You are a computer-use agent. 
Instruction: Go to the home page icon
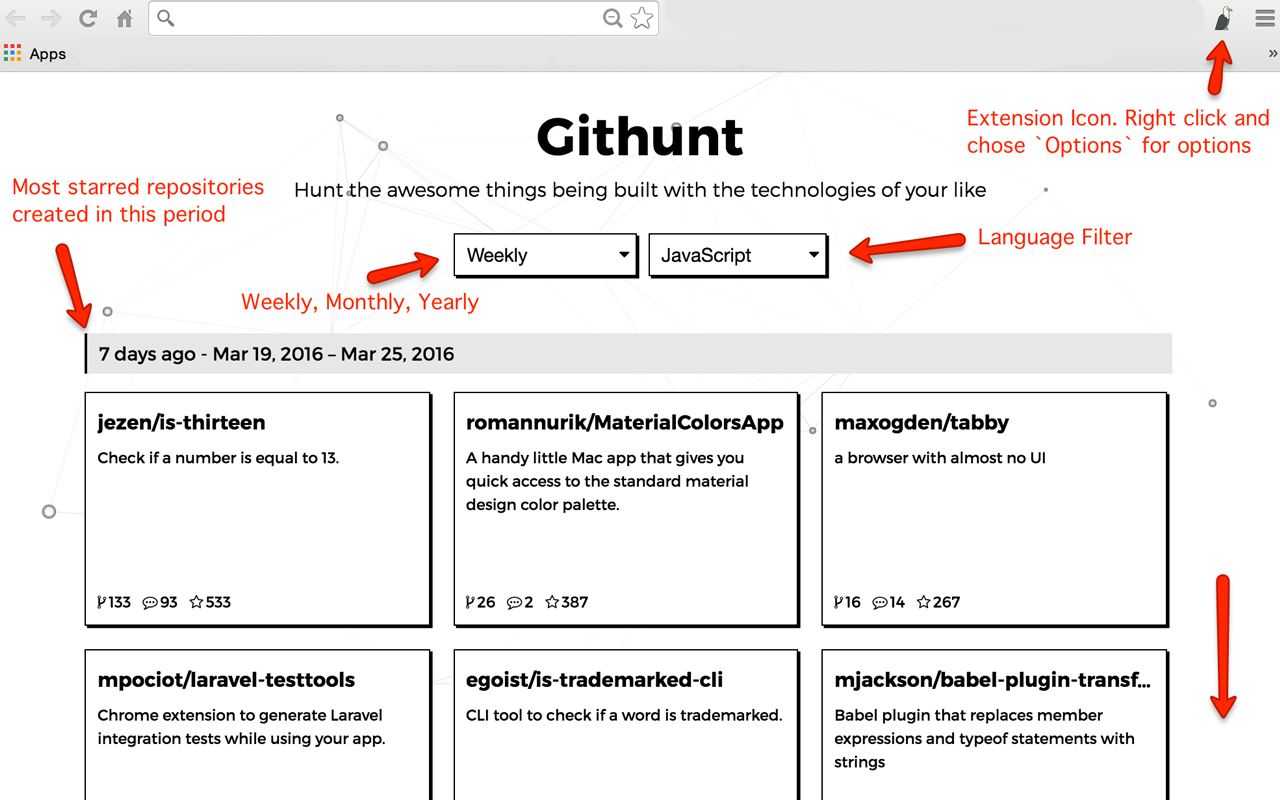pos(124,18)
